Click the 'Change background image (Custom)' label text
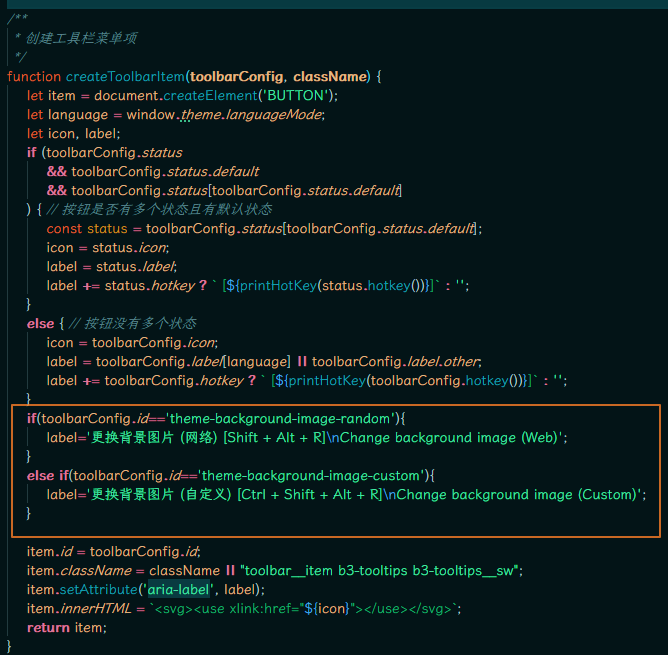The width and height of the screenshot is (668, 655). coord(520,494)
